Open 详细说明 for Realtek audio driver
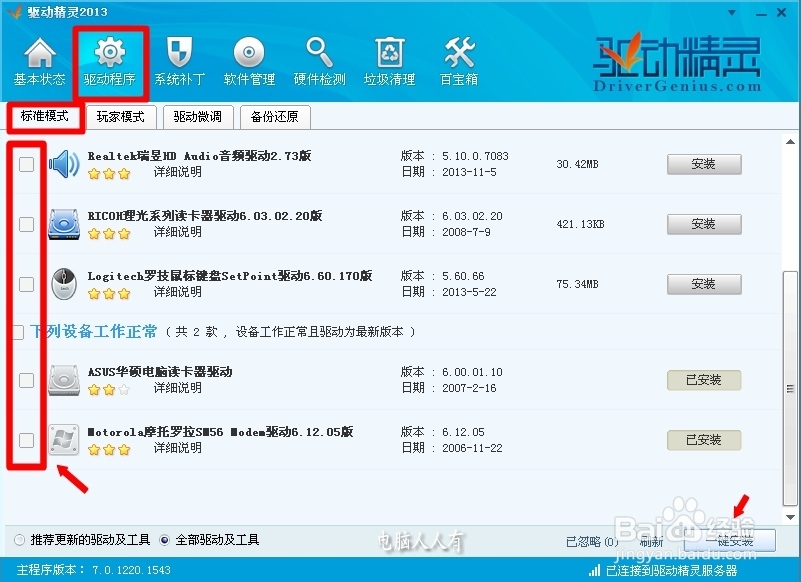 click(178, 172)
